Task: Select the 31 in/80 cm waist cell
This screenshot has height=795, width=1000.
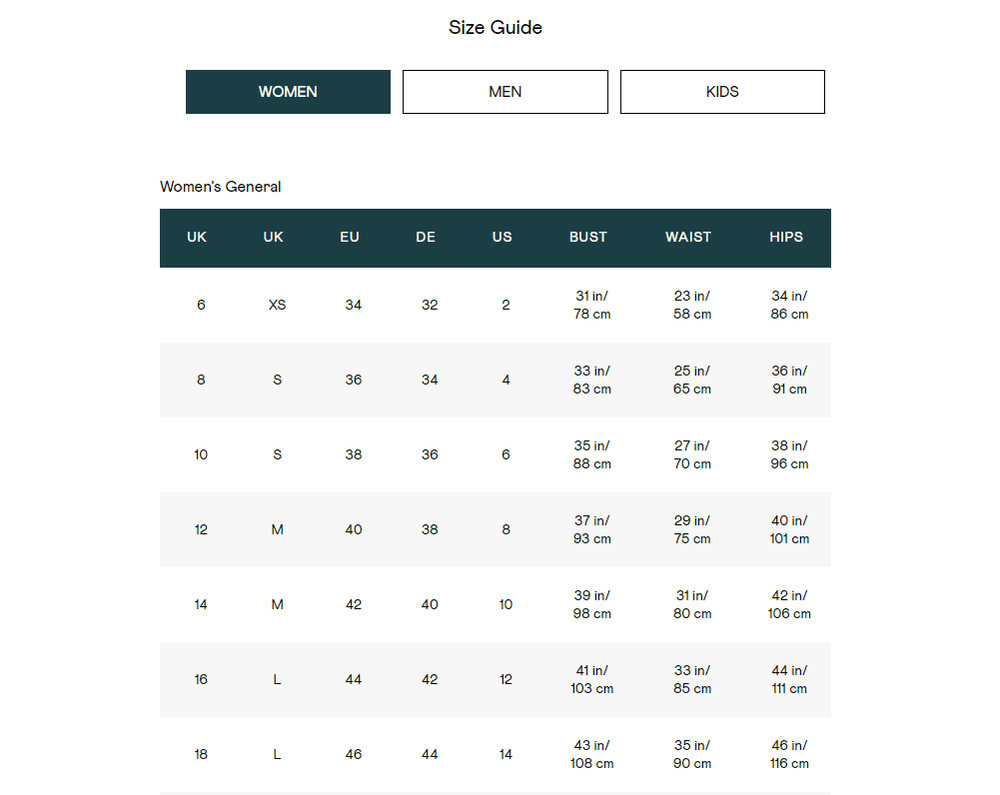Action: coord(692,605)
